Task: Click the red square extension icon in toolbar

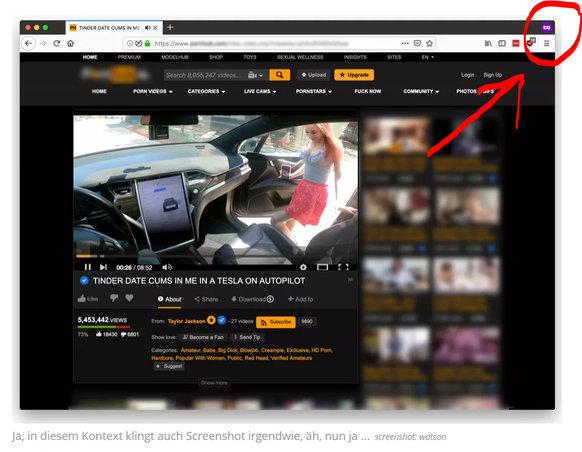Action: click(516, 43)
